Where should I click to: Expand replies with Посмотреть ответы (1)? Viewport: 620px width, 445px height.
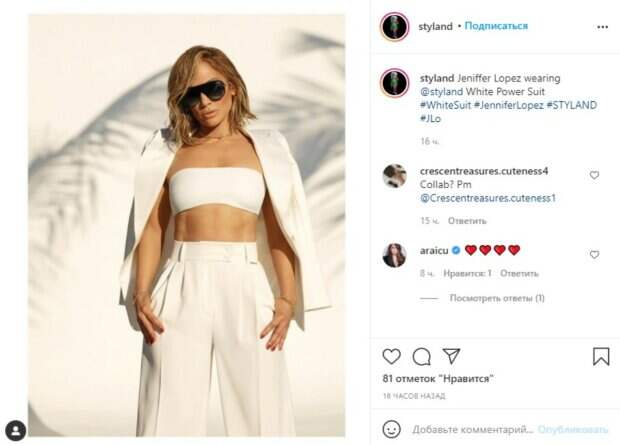[497, 298]
